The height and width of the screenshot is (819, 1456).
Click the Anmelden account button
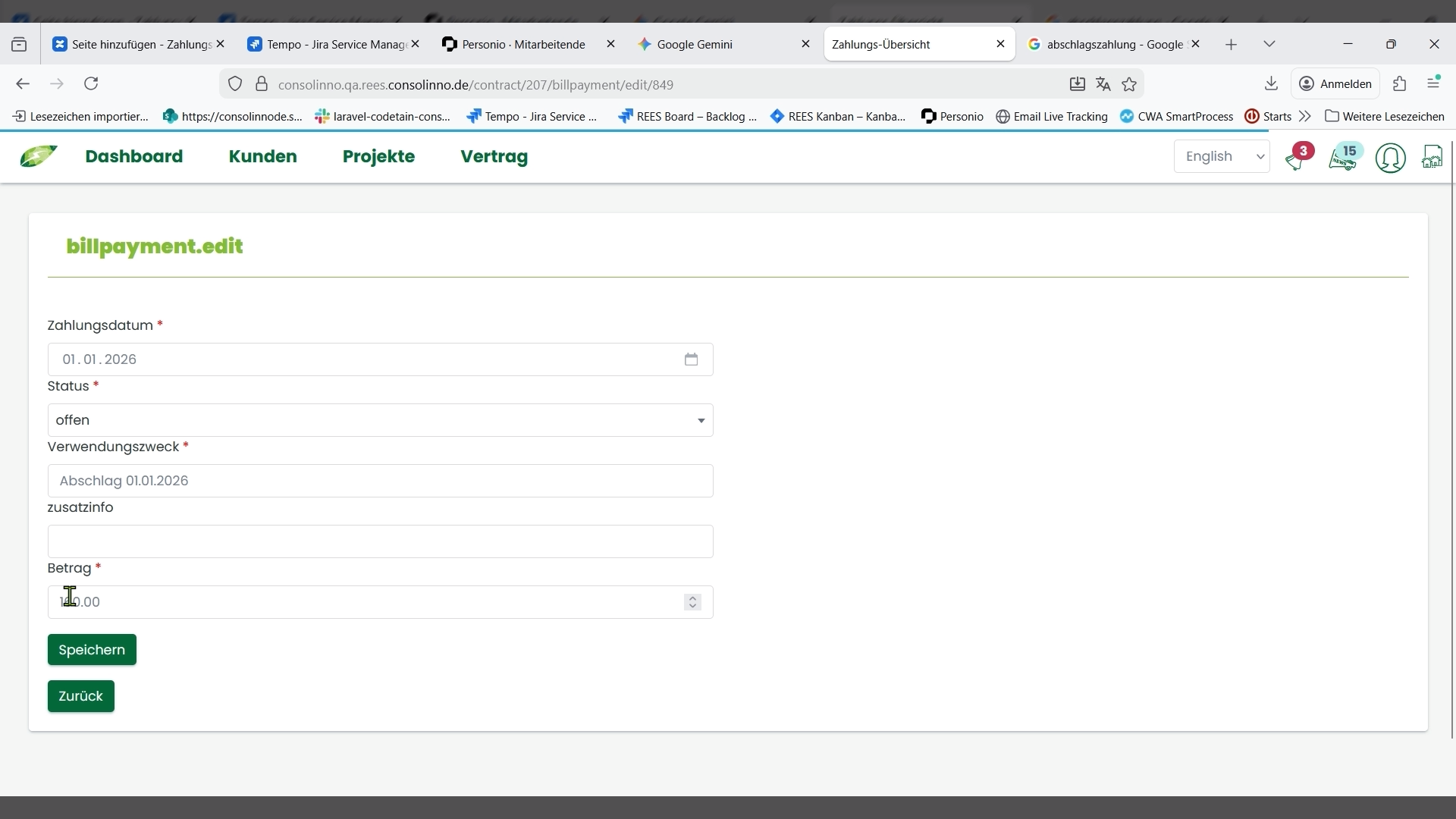point(1335,84)
